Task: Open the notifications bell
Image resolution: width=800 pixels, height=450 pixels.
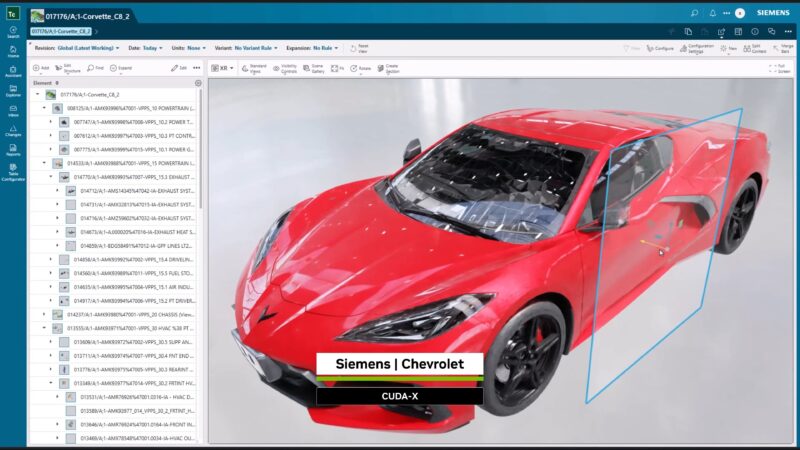Action: click(x=713, y=13)
